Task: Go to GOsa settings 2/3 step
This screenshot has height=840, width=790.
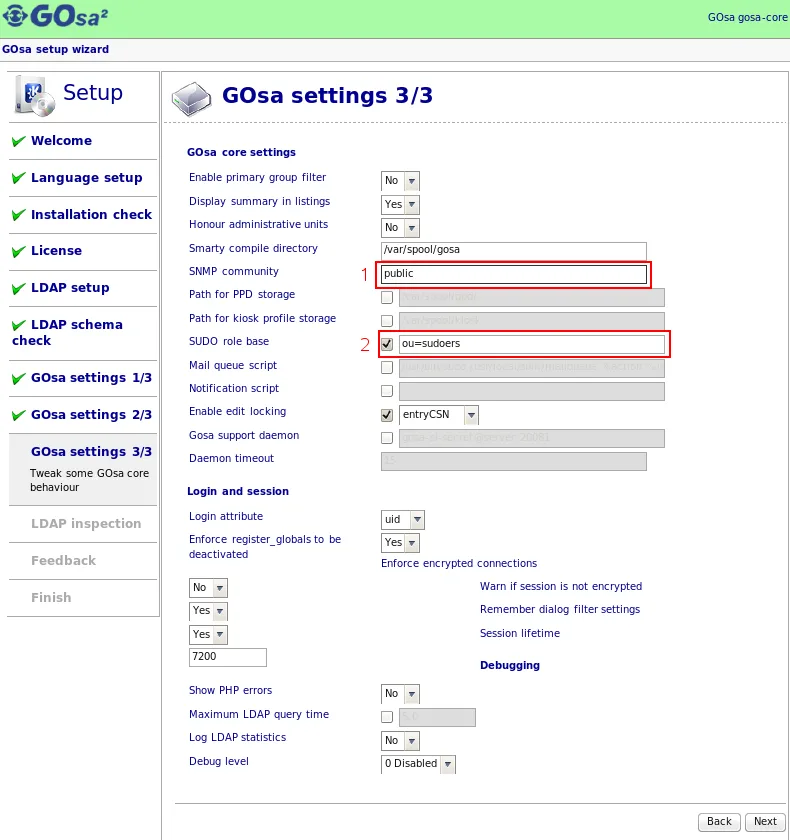Action: [x=92, y=415]
